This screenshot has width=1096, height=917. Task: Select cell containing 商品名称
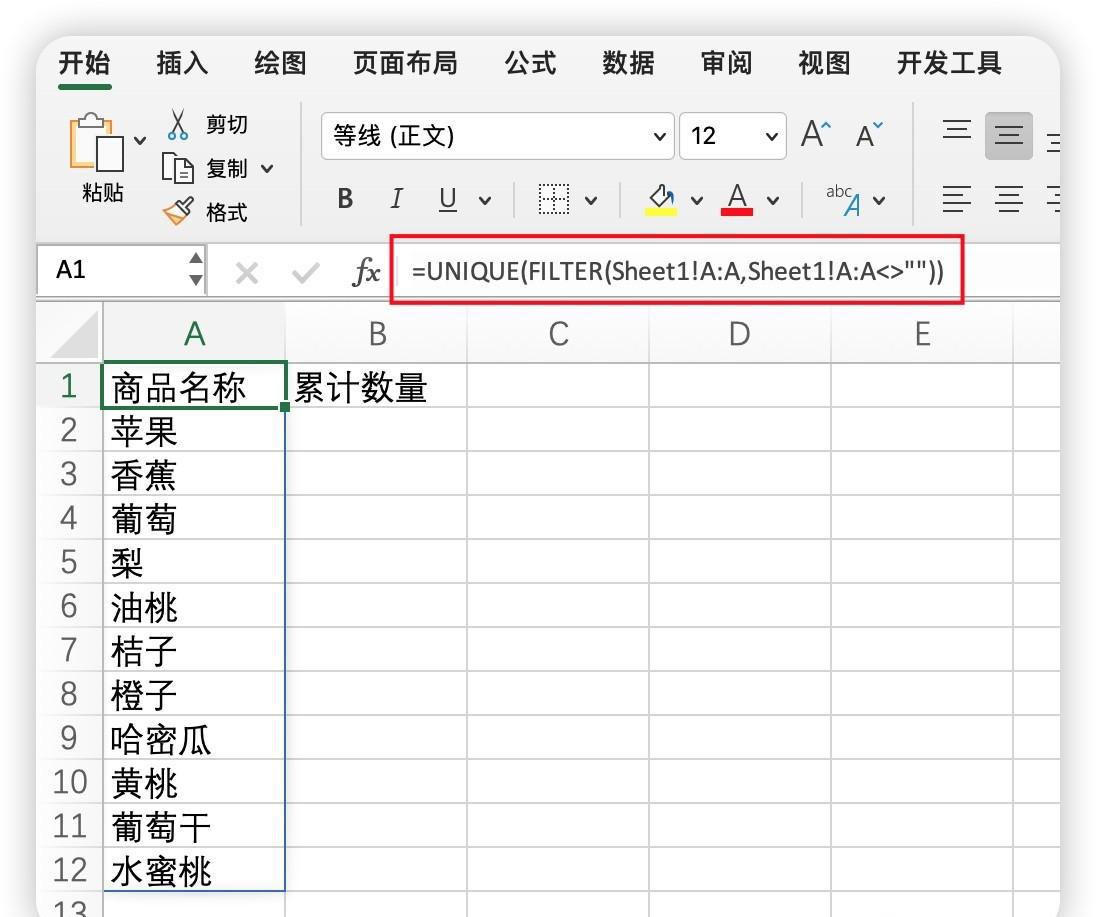[194, 385]
